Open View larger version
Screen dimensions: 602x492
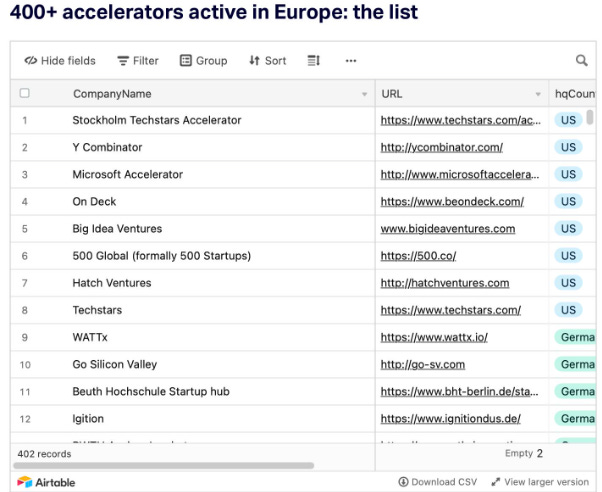540,482
